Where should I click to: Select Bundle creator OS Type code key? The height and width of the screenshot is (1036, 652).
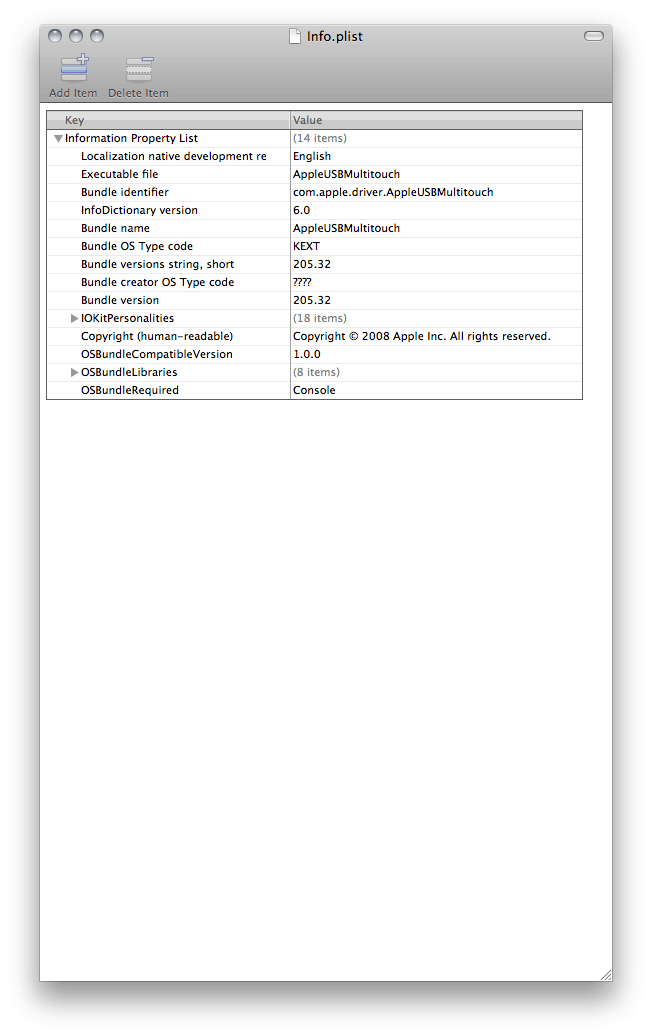pos(157,282)
